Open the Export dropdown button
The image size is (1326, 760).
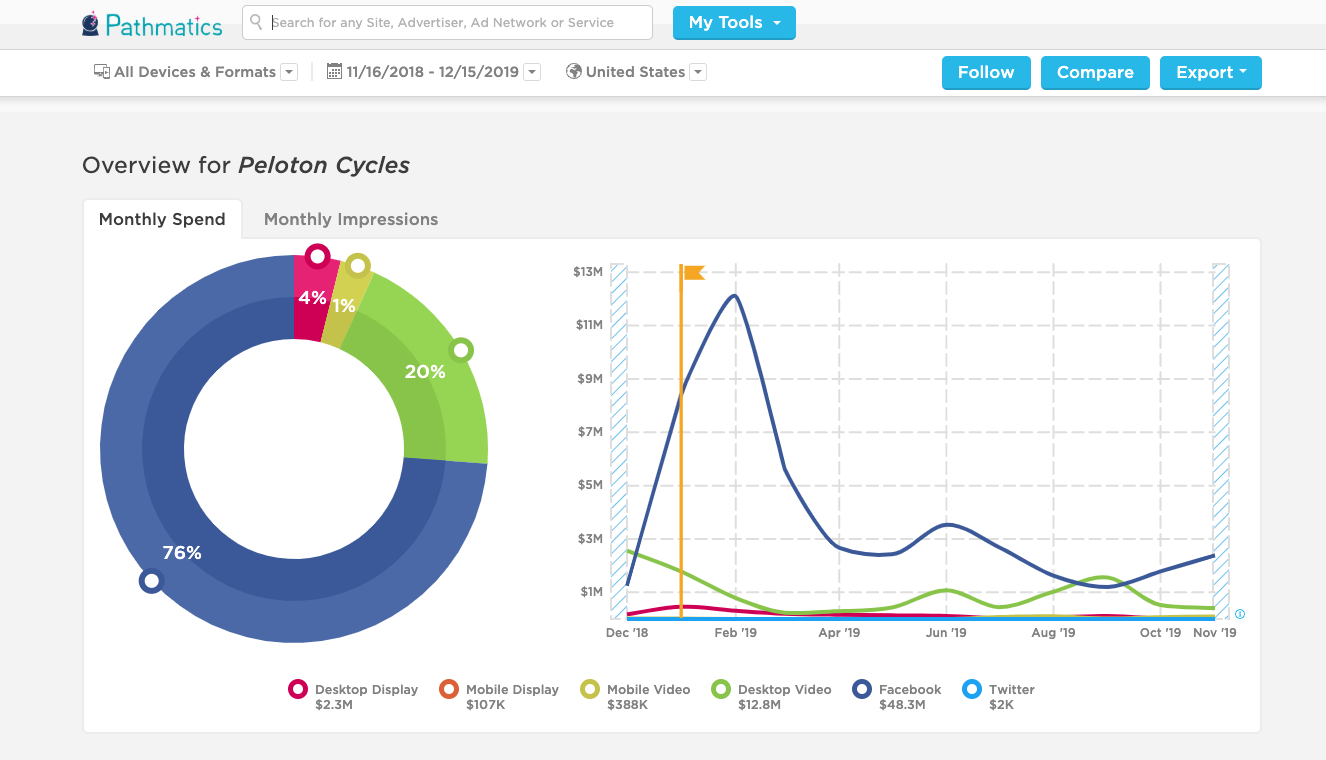click(x=1211, y=72)
